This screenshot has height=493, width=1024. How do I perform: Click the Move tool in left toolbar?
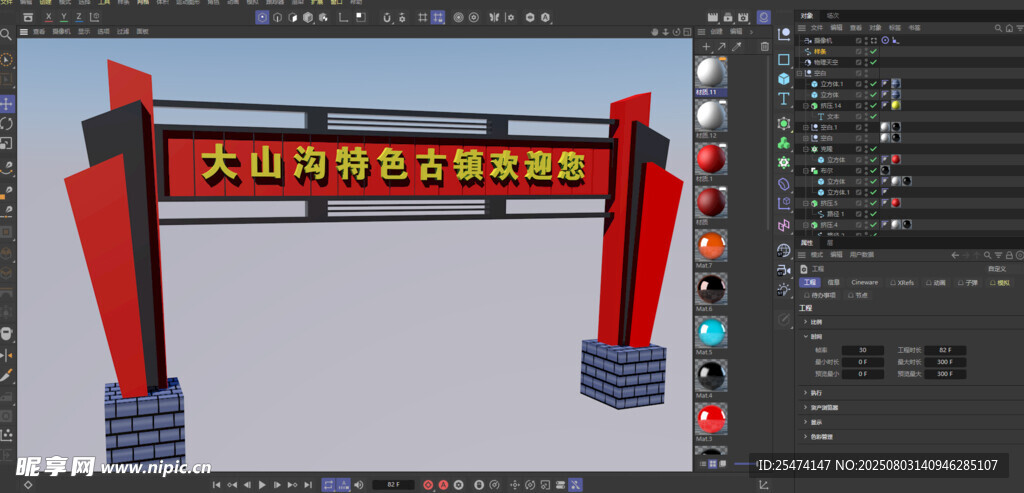(7, 103)
